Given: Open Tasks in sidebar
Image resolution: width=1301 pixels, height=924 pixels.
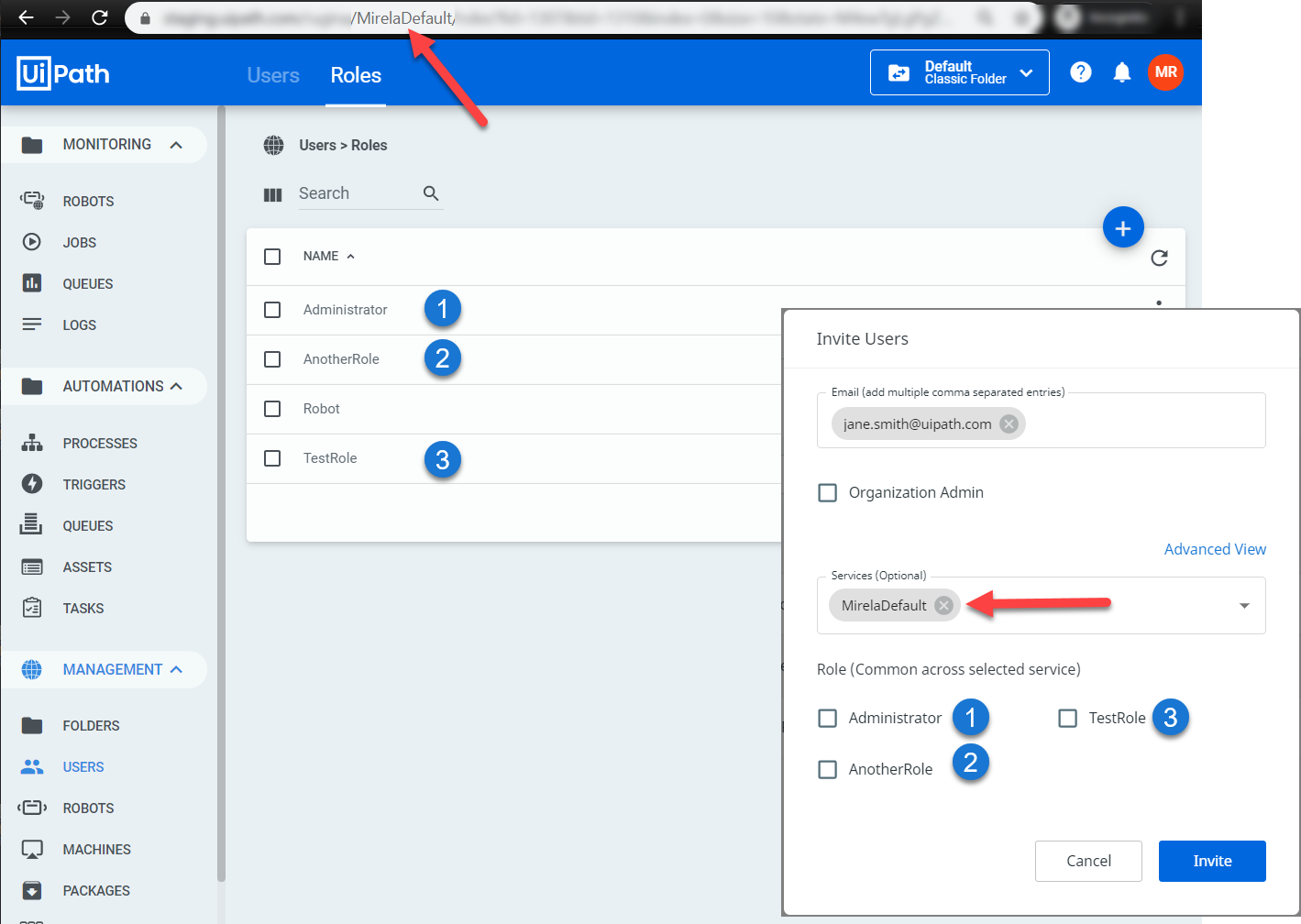Looking at the screenshot, I should (x=83, y=608).
